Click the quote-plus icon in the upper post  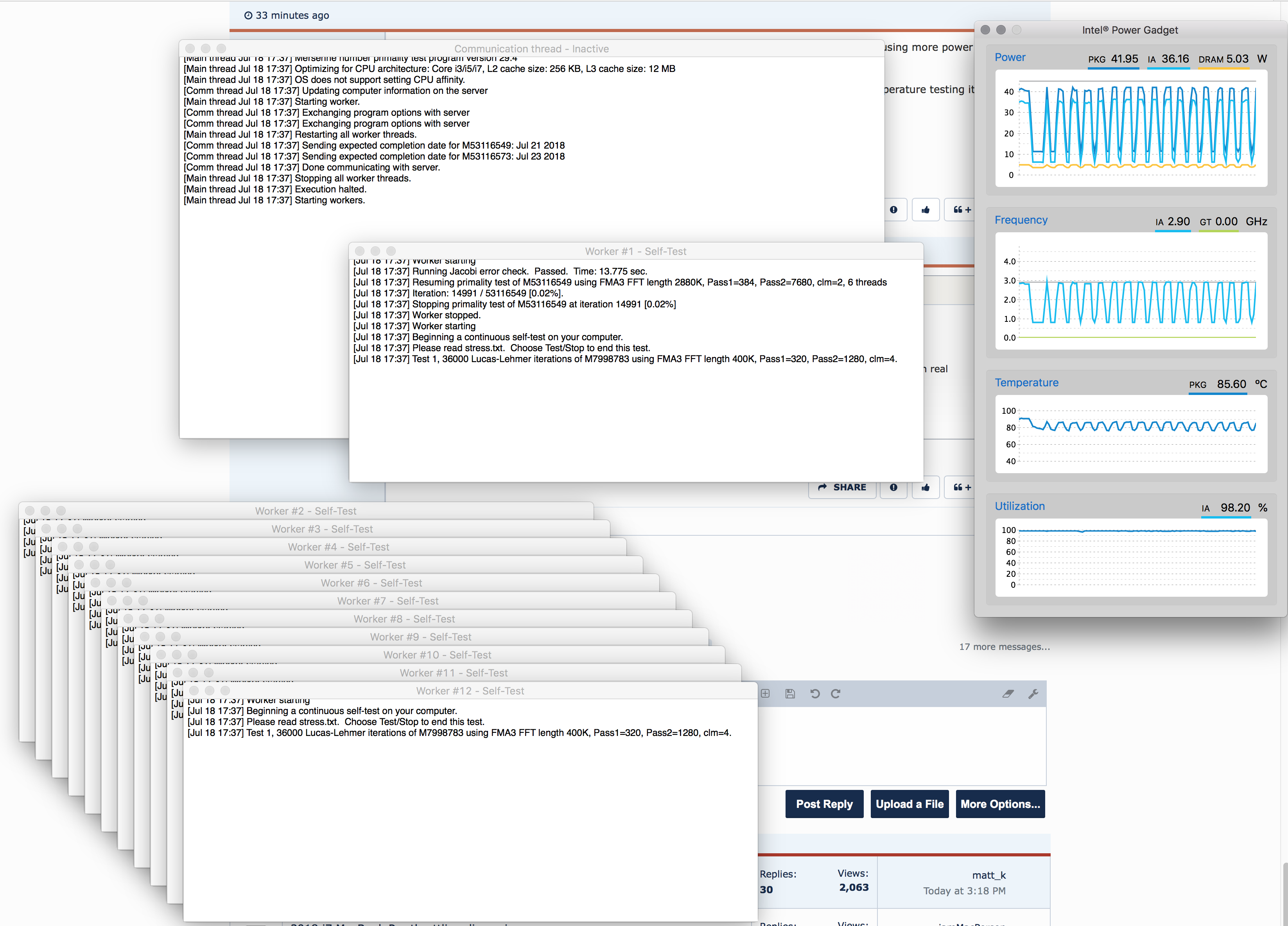(962, 210)
